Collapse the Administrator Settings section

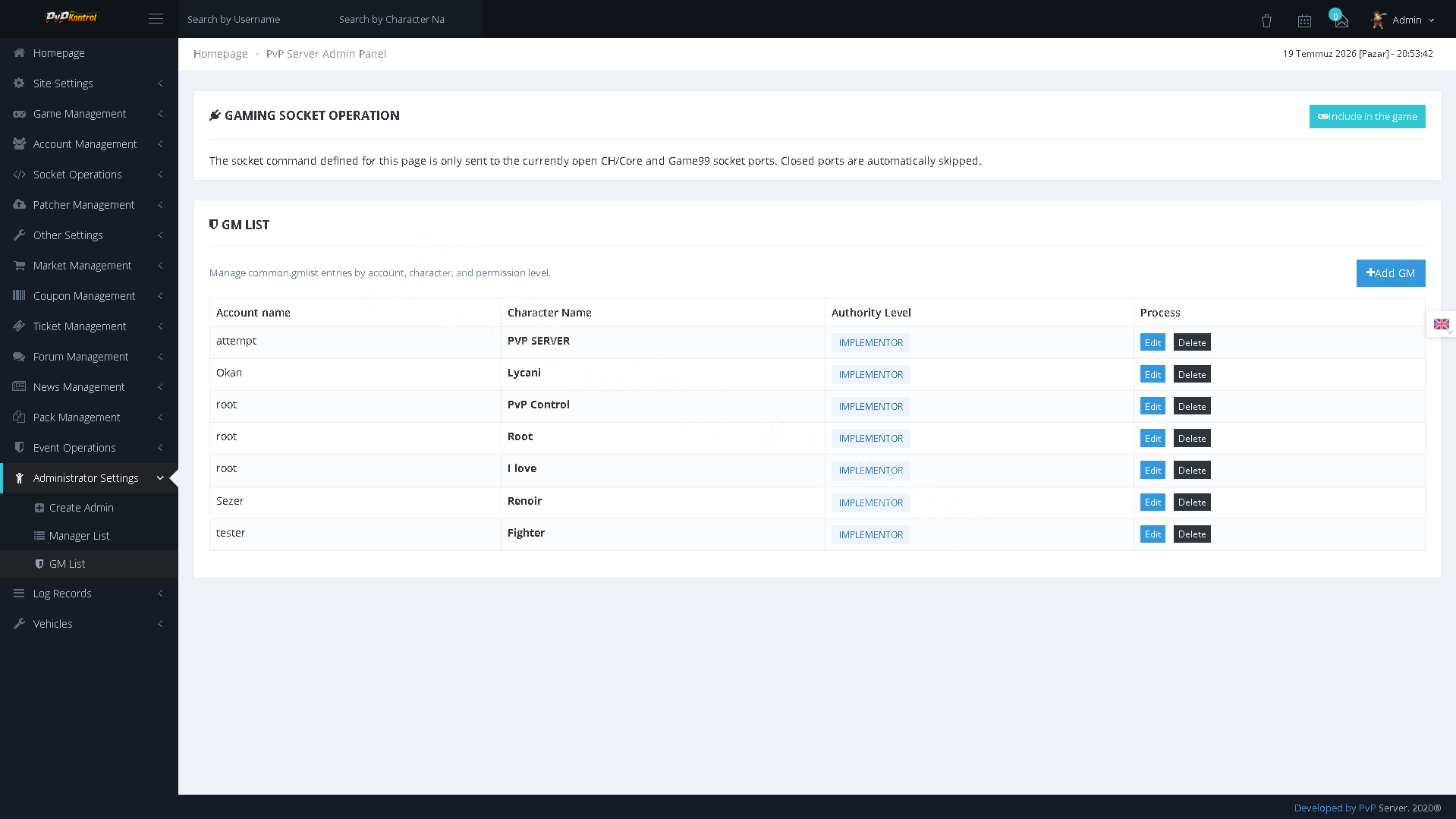(89, 478)
